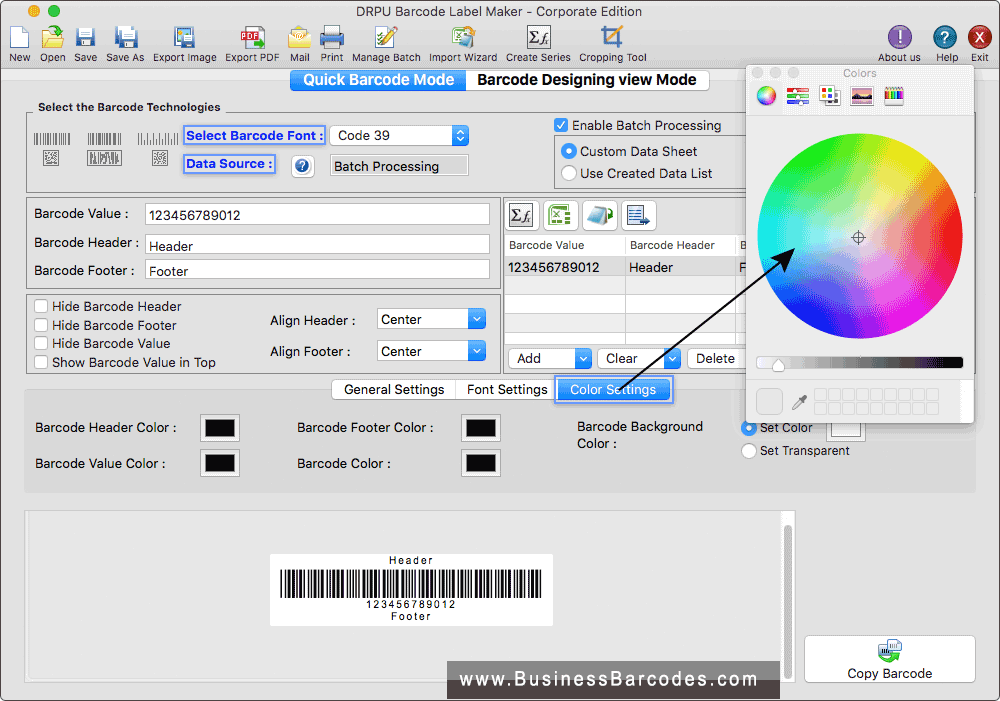Select the Custom Data Sheet option
This screenshot has width=1000, height=701.
pyautogui.click(x=568, y=151)
